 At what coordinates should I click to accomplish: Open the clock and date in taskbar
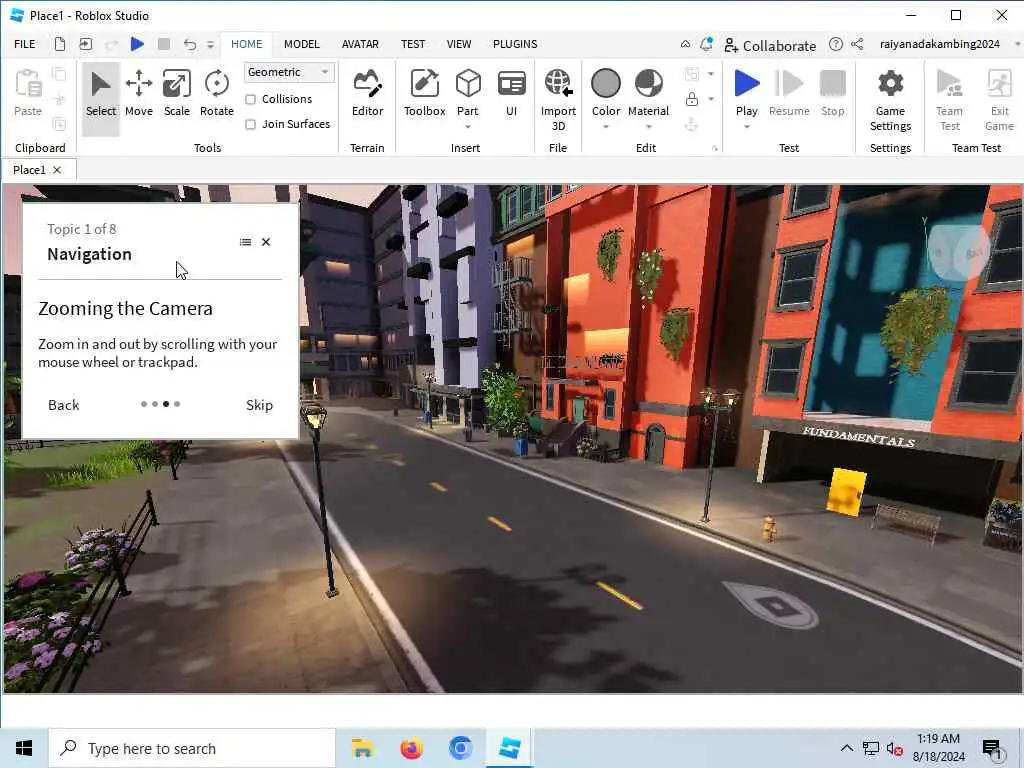click(938, 748)
